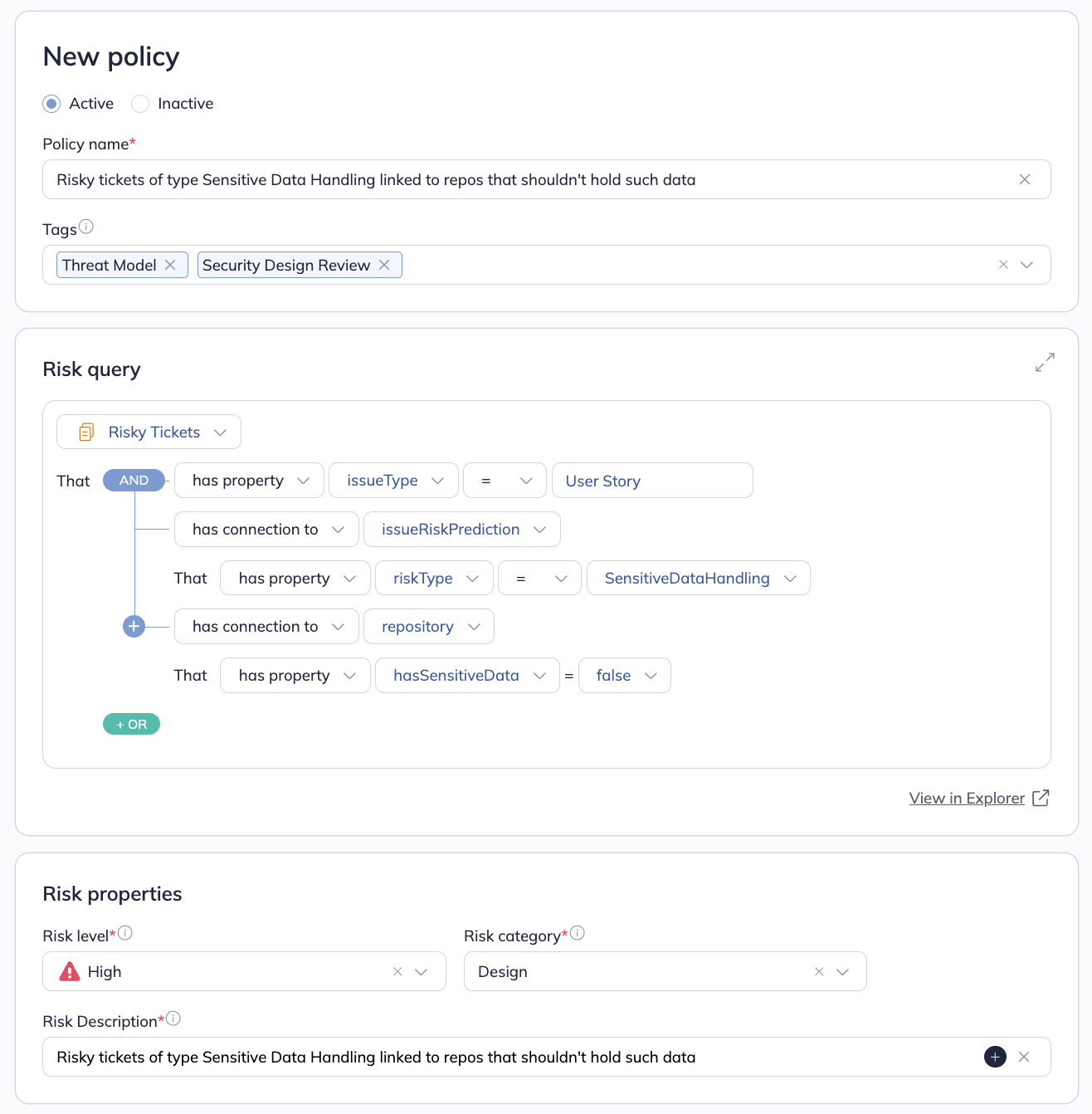Image resolution: width=1092 pixels, height=1114 pixels.
Task: Select the Active radio button
Action: 52,104
